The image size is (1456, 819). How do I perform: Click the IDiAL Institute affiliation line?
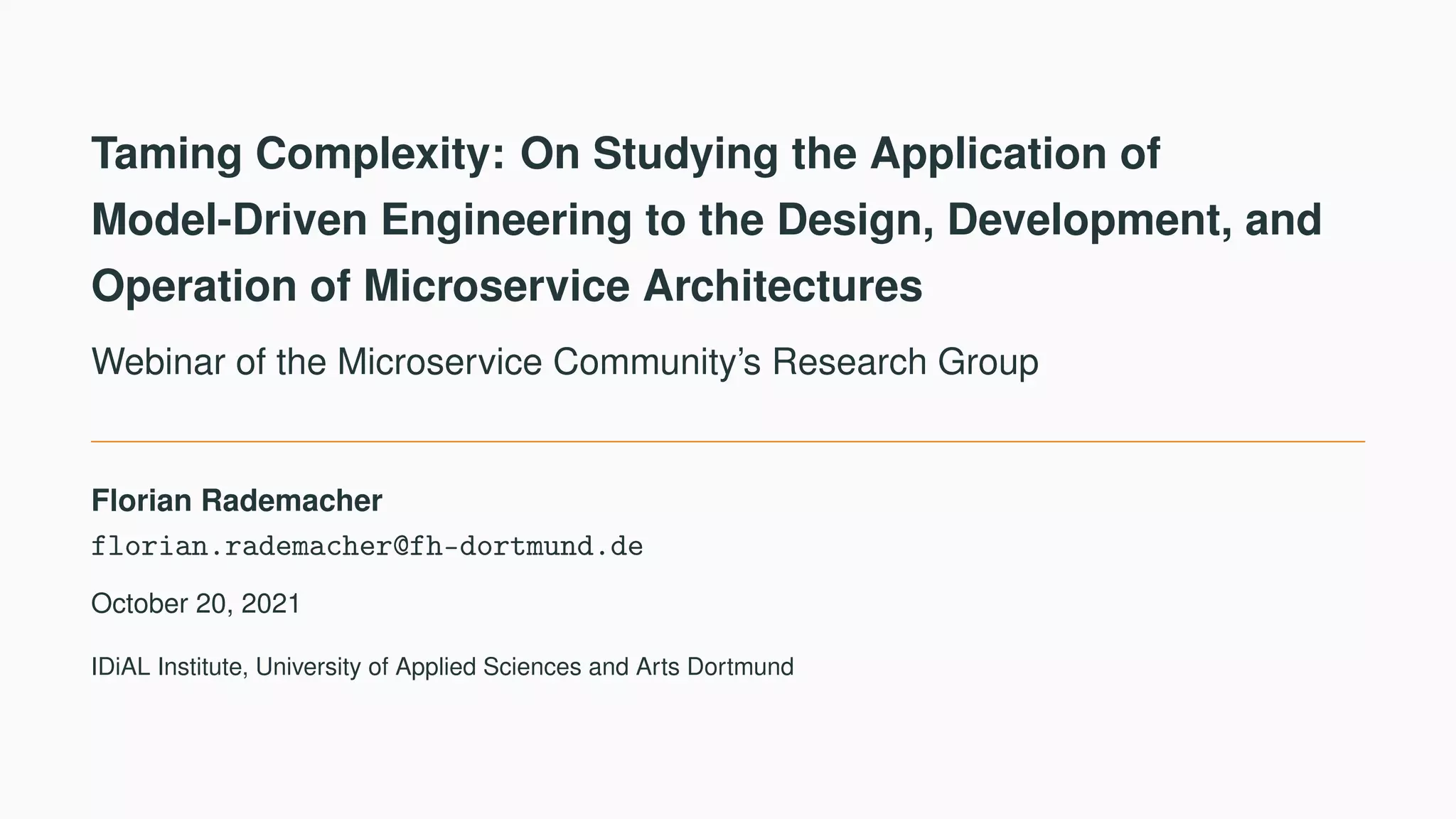(441, 668)
